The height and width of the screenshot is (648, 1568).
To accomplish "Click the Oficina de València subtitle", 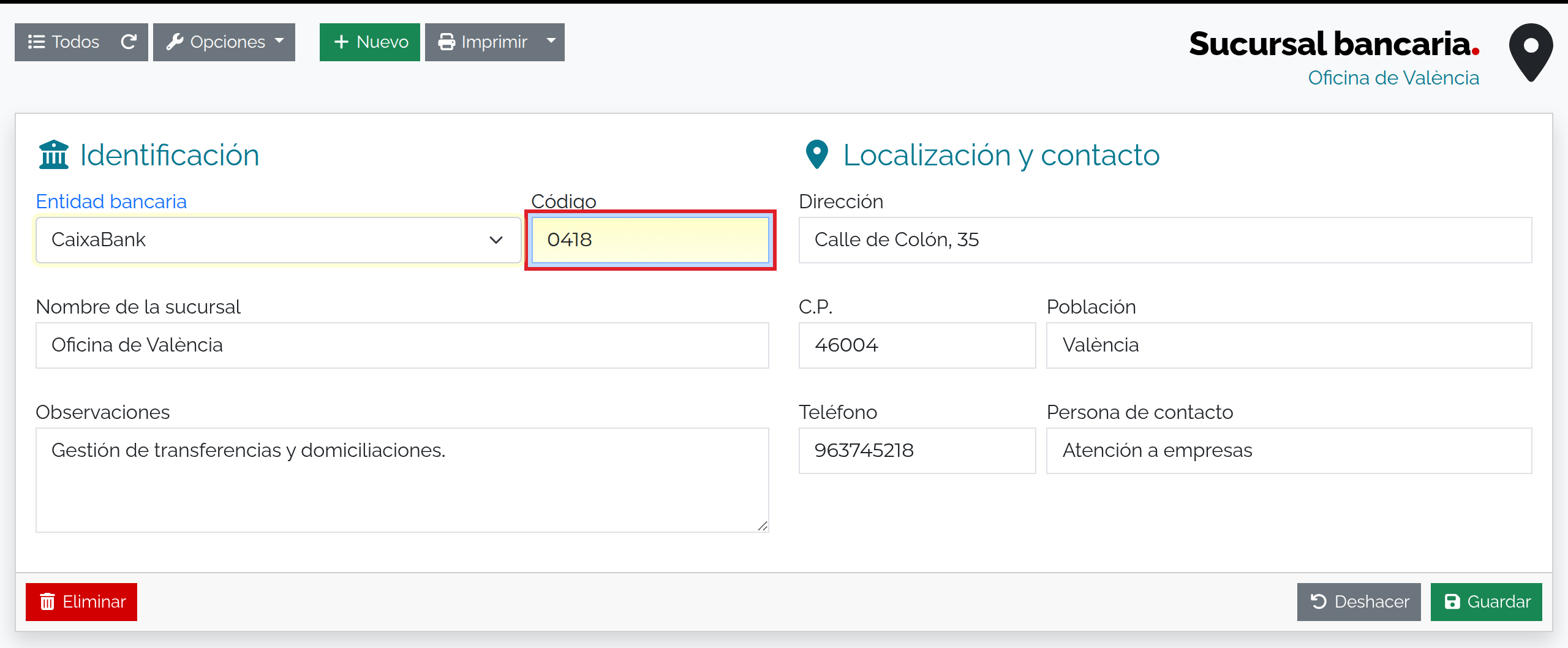I will coord(1393,78).
